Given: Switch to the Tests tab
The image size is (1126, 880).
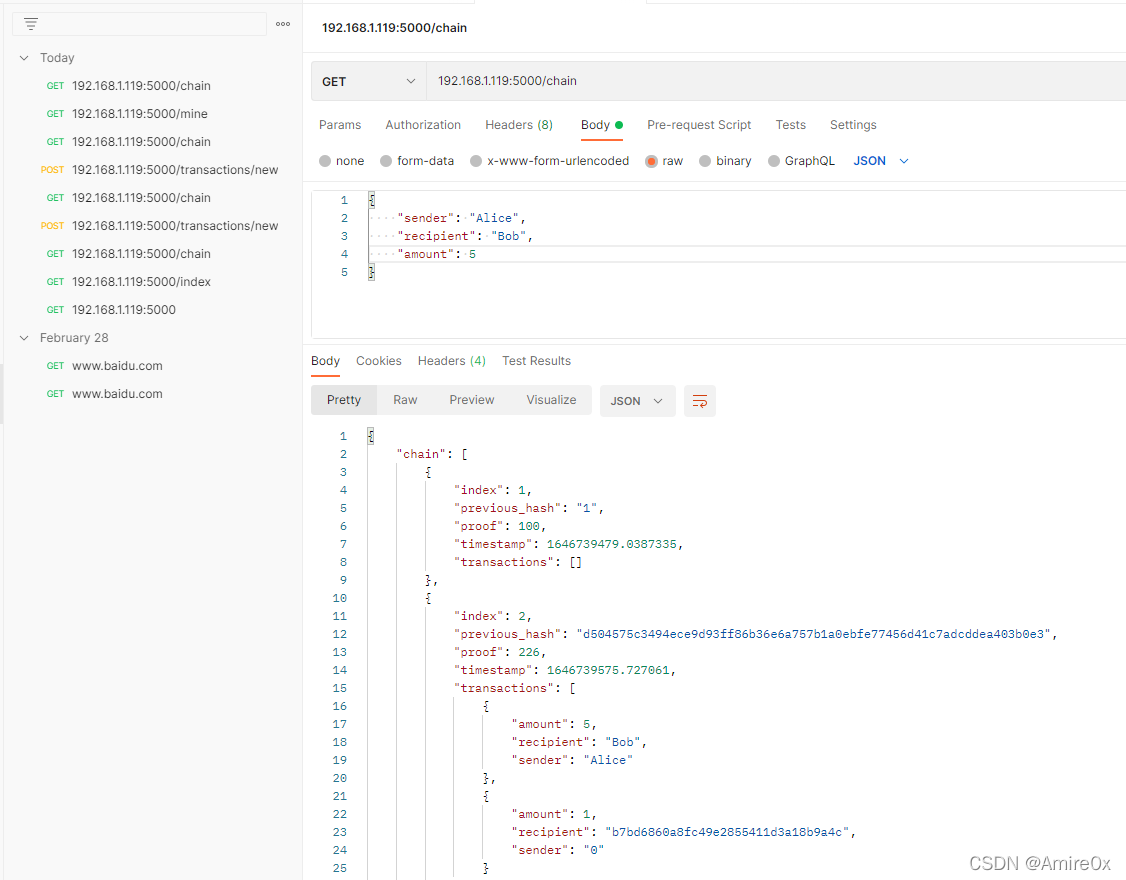Looking at the screenshot, I should click(x=791, y=125).
